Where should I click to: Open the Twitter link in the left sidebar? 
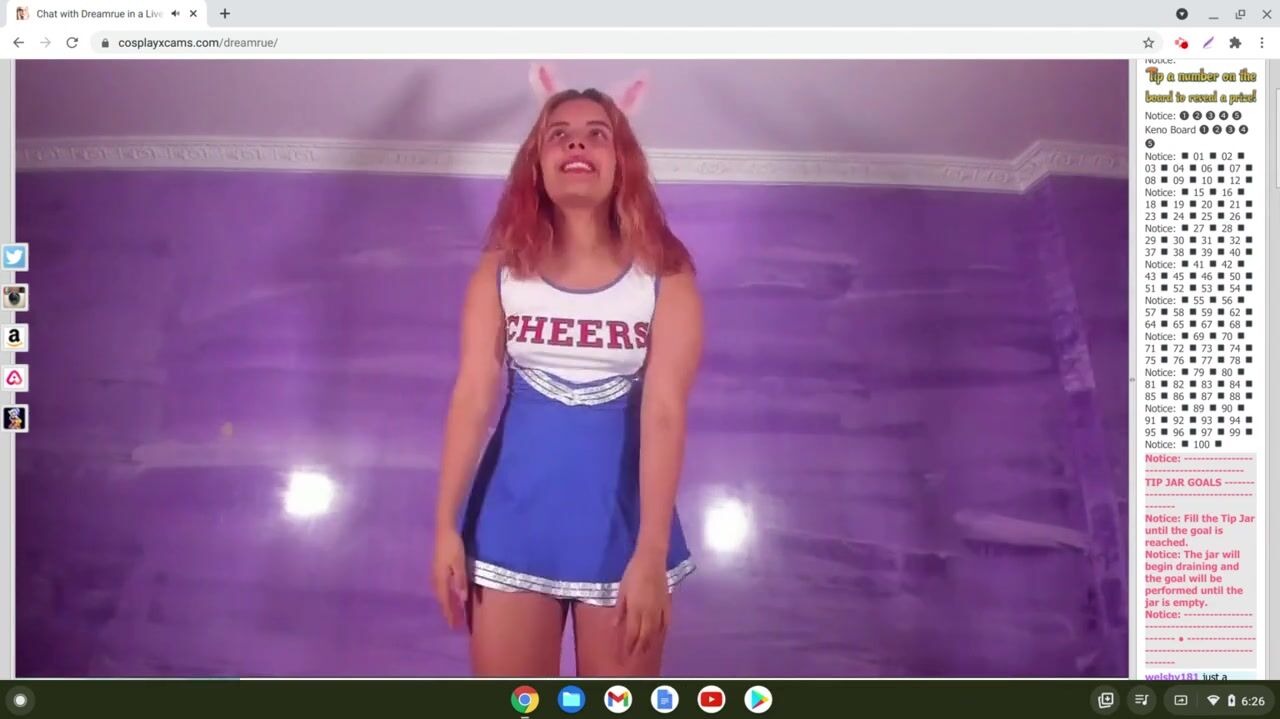[x=14, y=257]
